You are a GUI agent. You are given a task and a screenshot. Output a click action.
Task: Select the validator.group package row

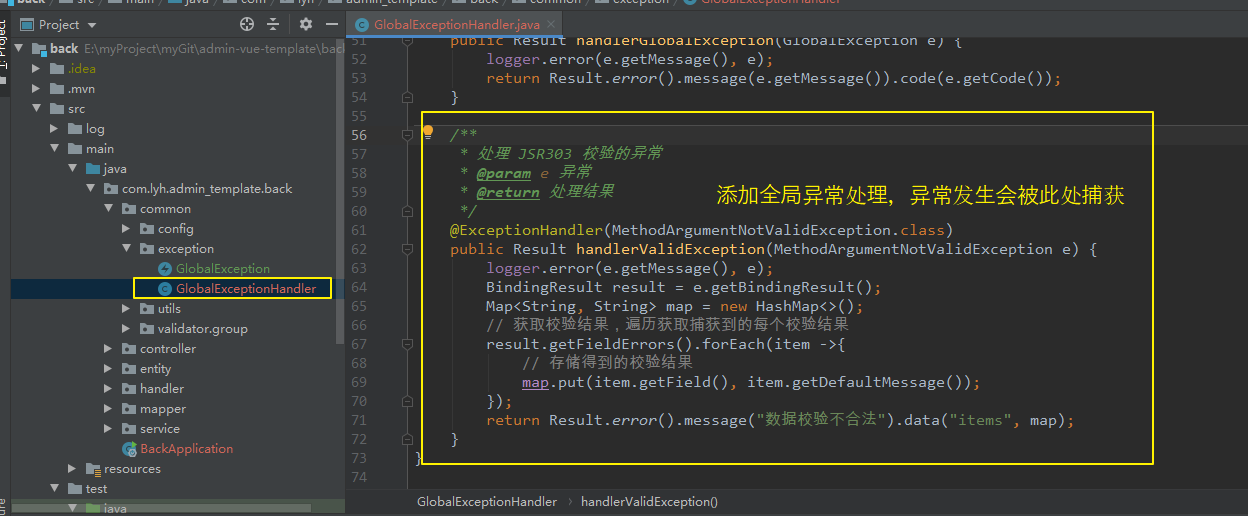point(202,328)
